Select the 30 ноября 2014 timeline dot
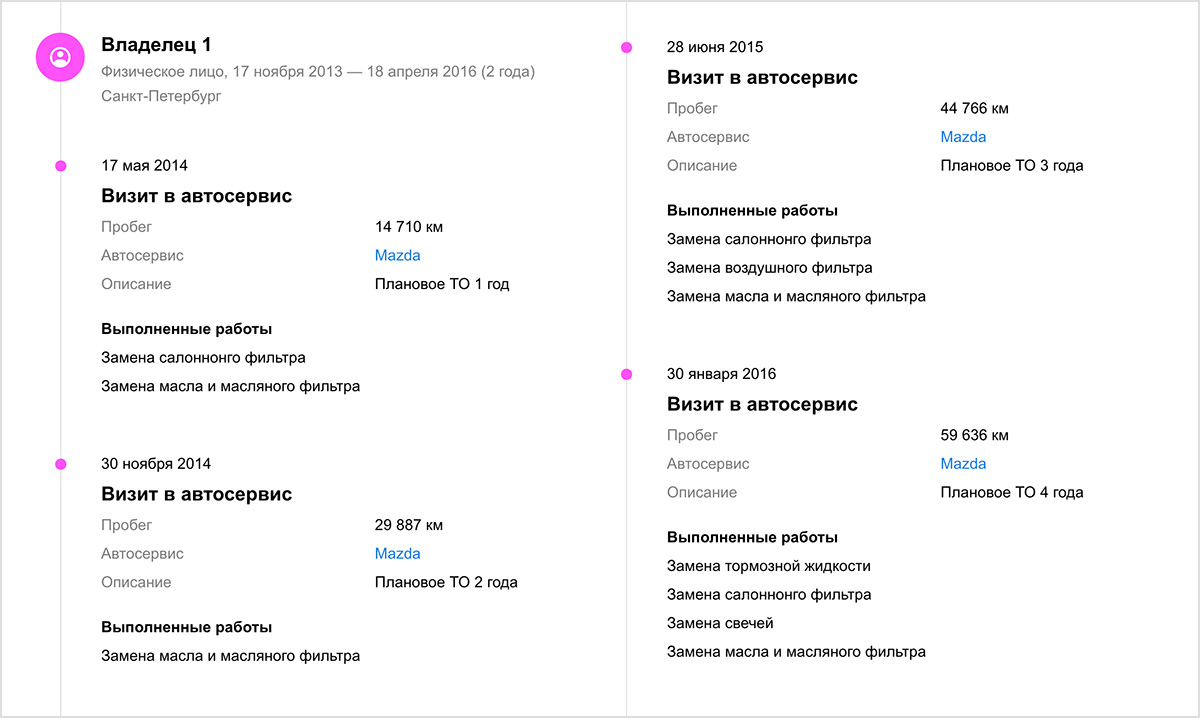Screen dimensions: 1200x718 point(60,464)
